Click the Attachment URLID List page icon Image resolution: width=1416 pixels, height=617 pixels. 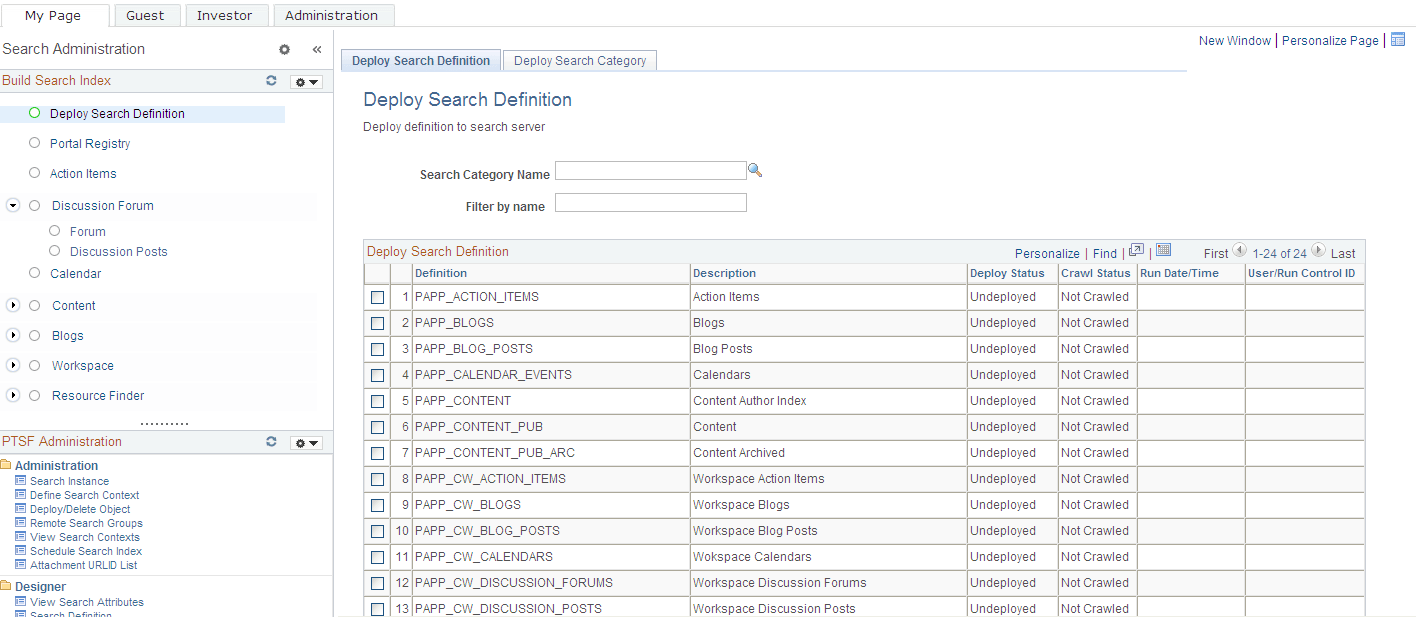21,565
